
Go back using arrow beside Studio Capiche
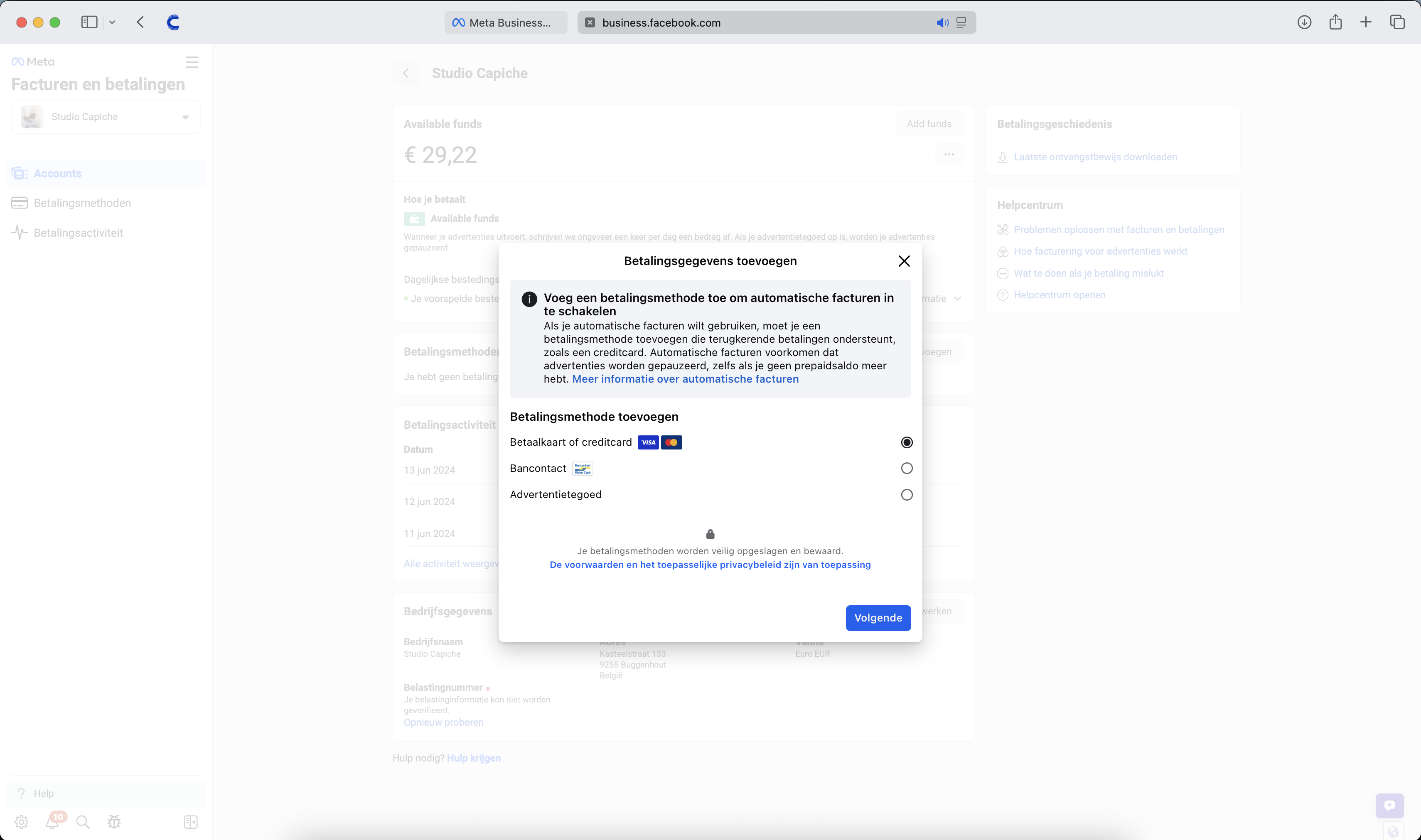(406, 73)
